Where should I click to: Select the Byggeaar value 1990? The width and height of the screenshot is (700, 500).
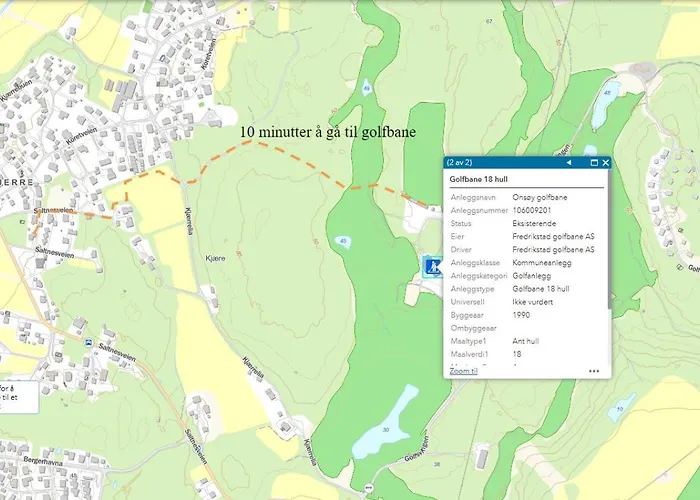pyautogui.click(x=521, y=315)
